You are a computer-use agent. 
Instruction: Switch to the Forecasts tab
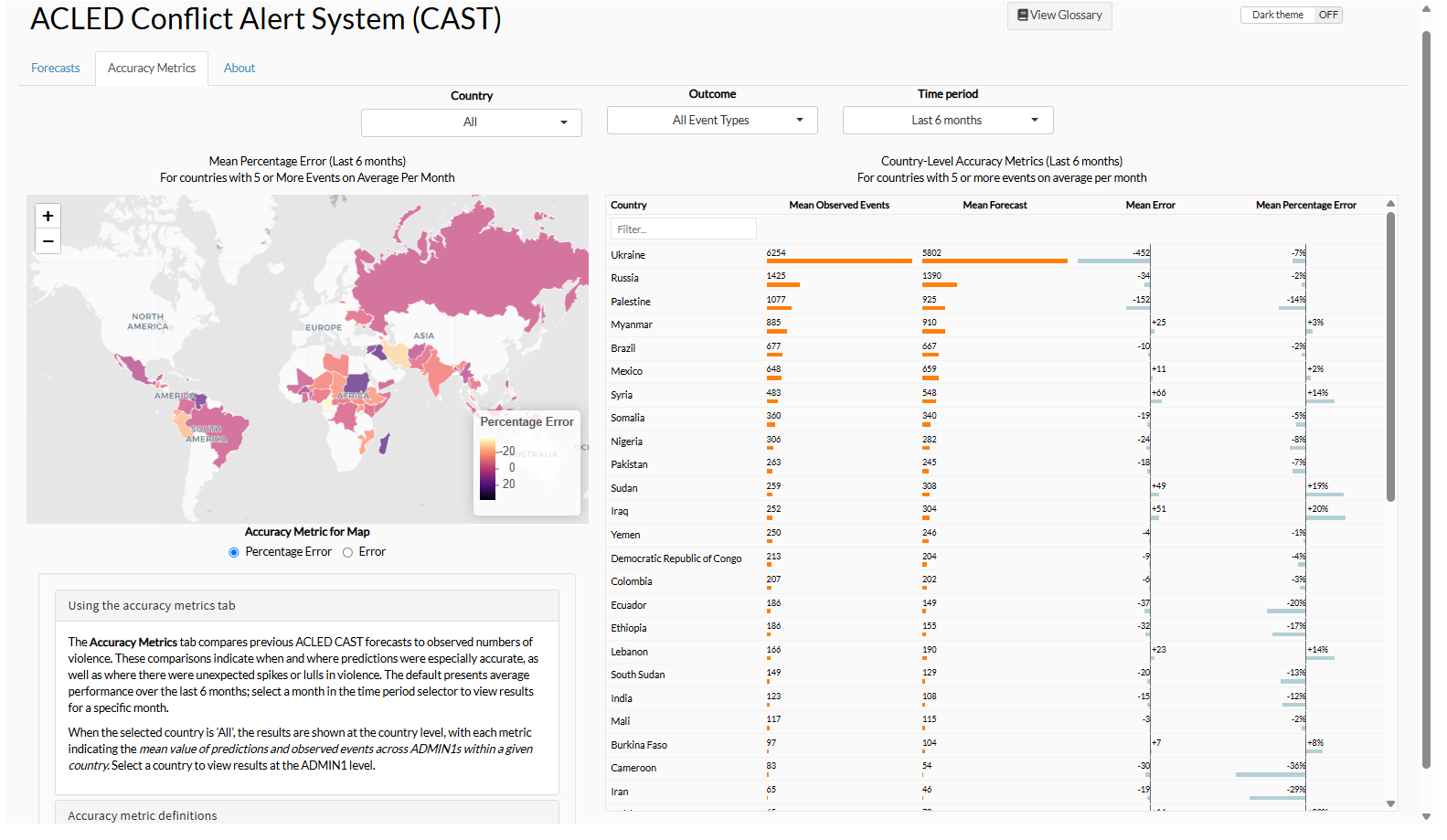pos(56,69)
